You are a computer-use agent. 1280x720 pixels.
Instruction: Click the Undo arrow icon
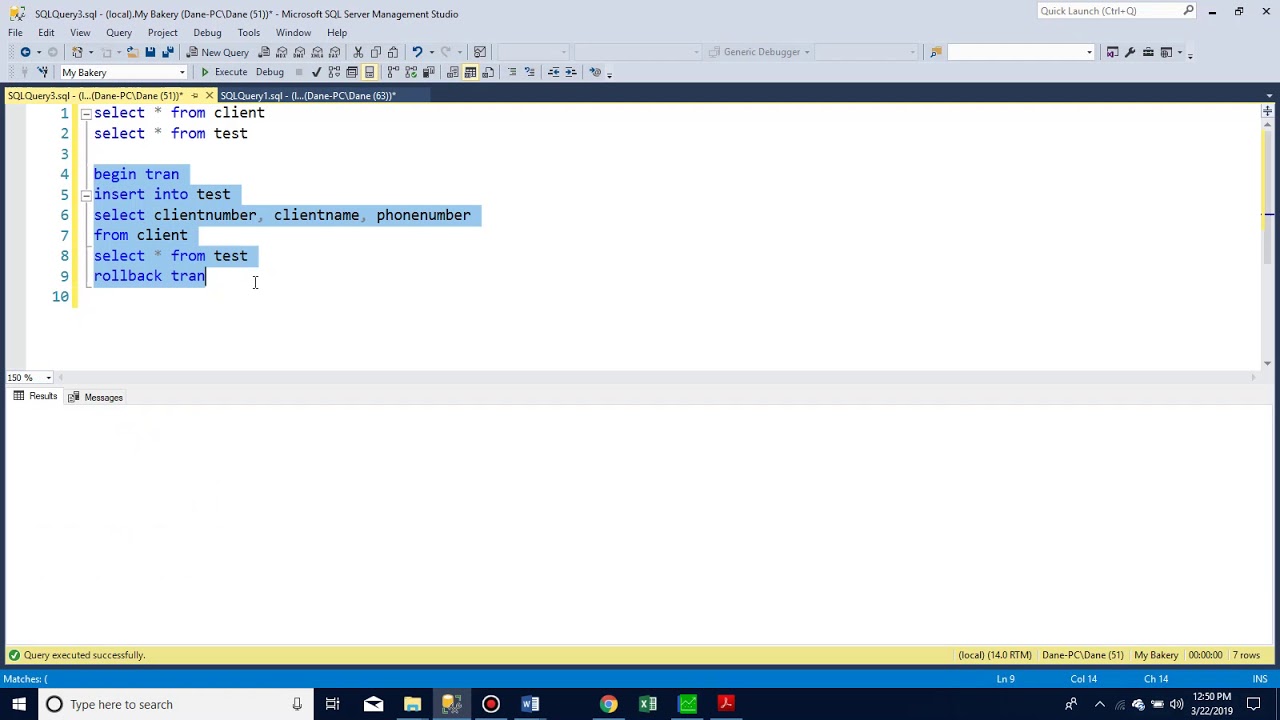click(417, 52)
